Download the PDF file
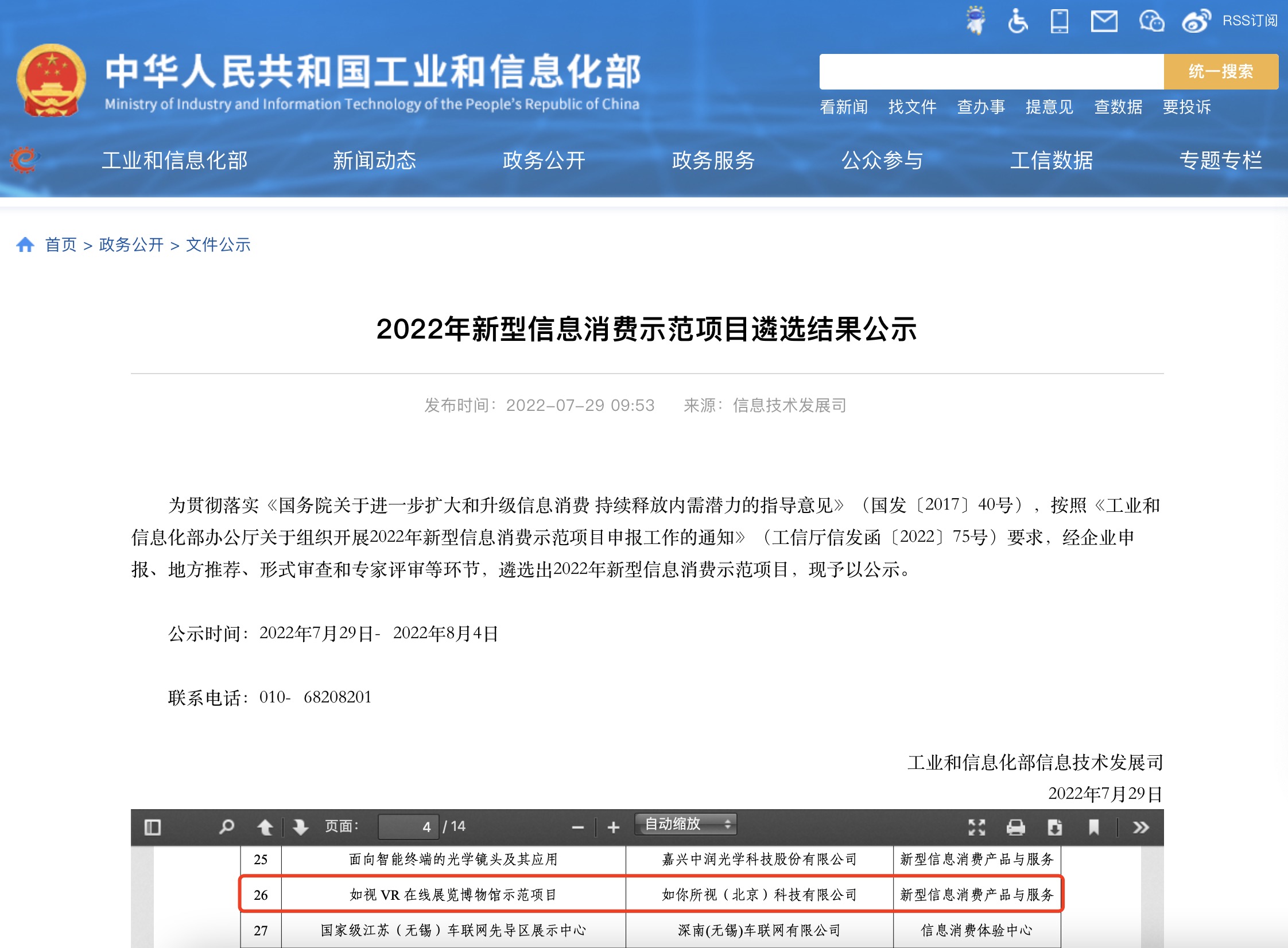This screenshot has height=948, width=1288. pos(1055,827)
